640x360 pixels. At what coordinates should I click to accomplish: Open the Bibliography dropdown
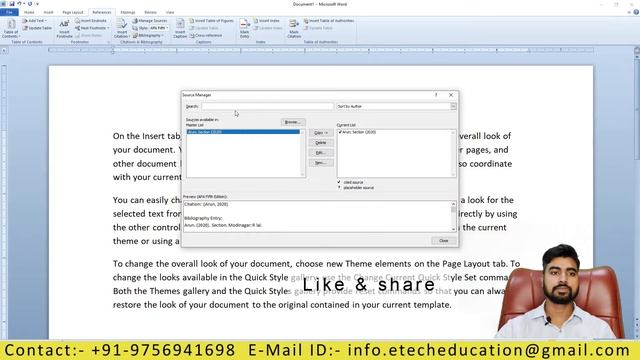point(148,35)
